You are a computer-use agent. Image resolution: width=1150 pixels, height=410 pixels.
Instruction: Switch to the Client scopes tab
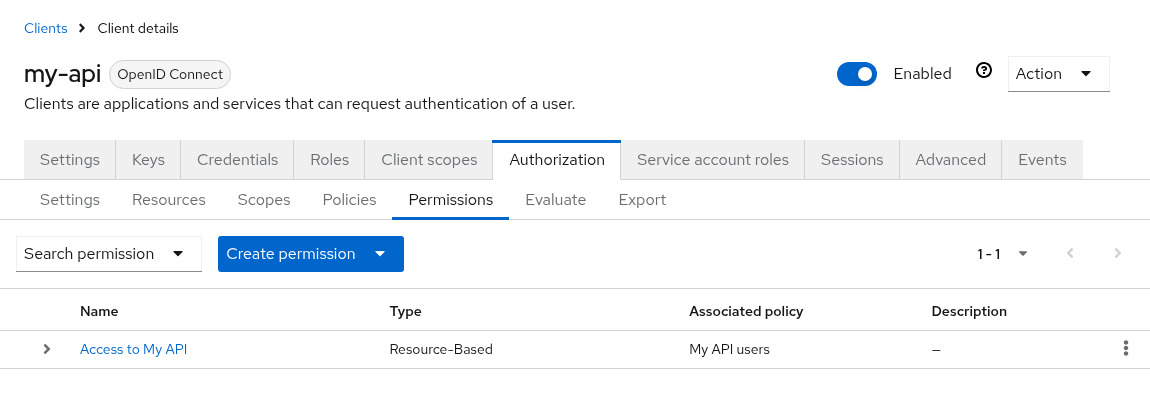429,160
